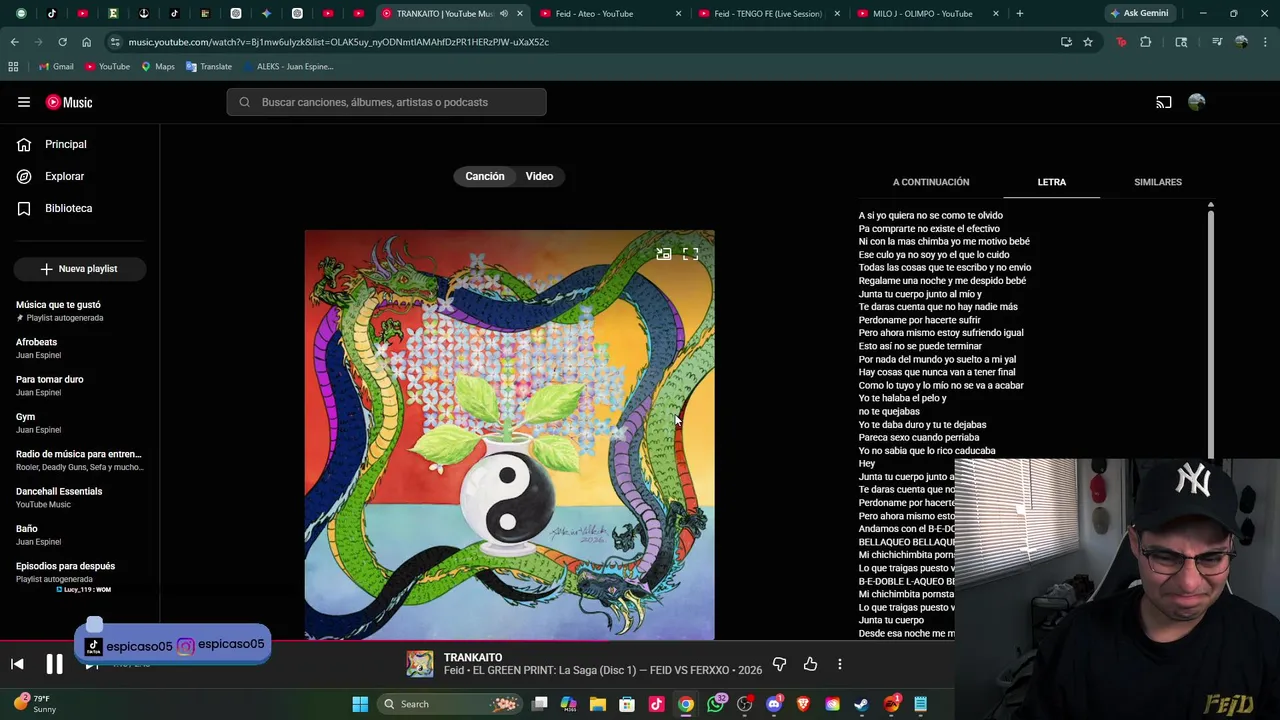Open the Explorar section

click(51, 176)
